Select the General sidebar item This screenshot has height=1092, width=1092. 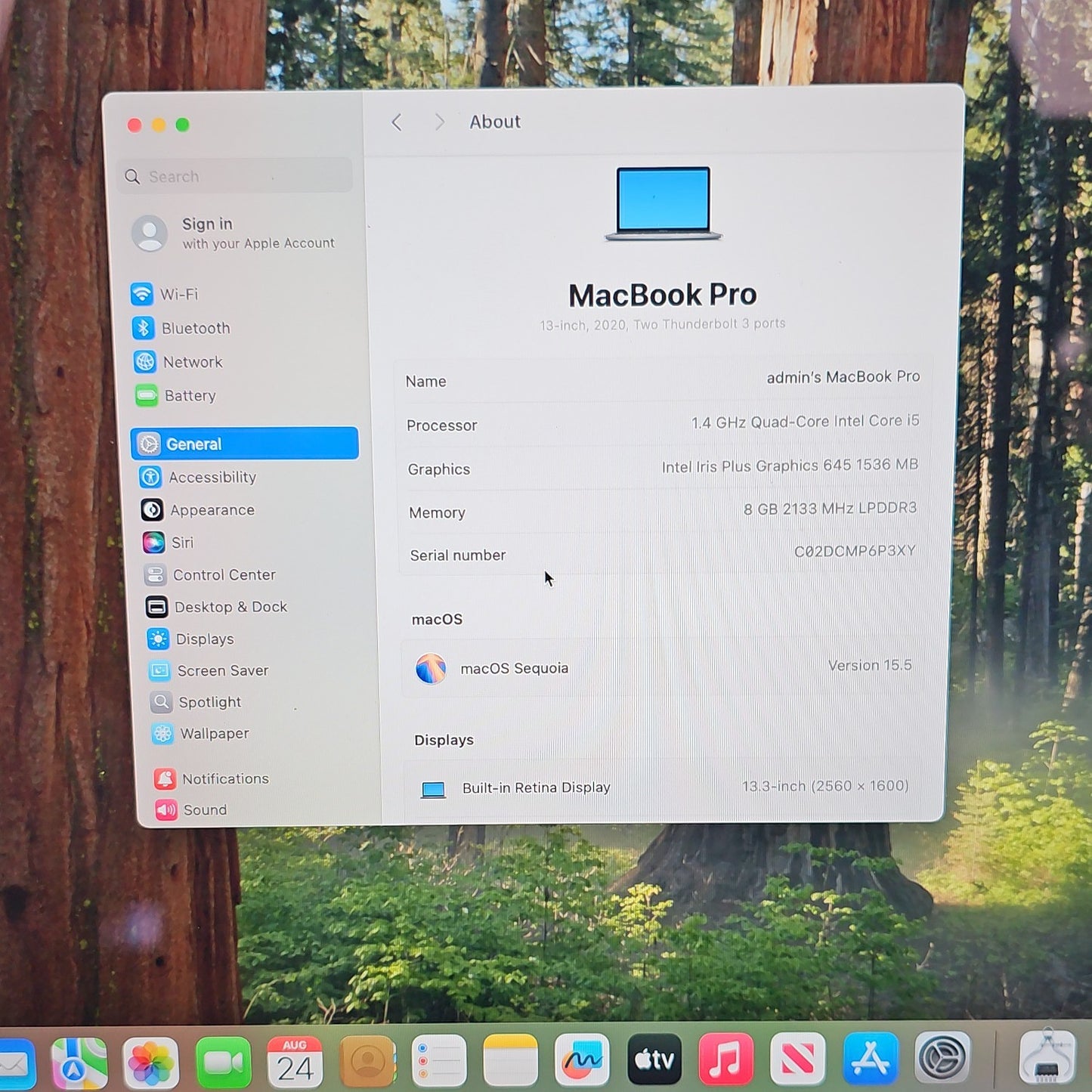tap(245, 444)
